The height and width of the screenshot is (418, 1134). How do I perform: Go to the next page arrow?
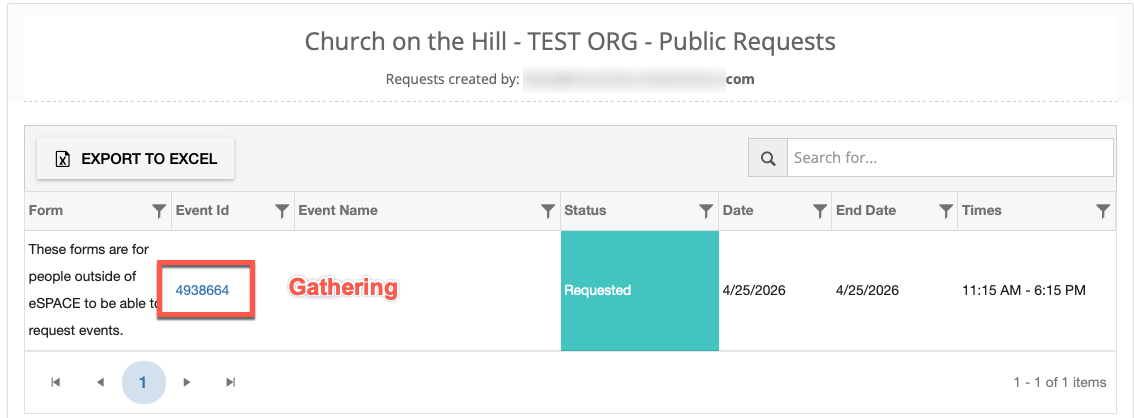click(187, 382)
